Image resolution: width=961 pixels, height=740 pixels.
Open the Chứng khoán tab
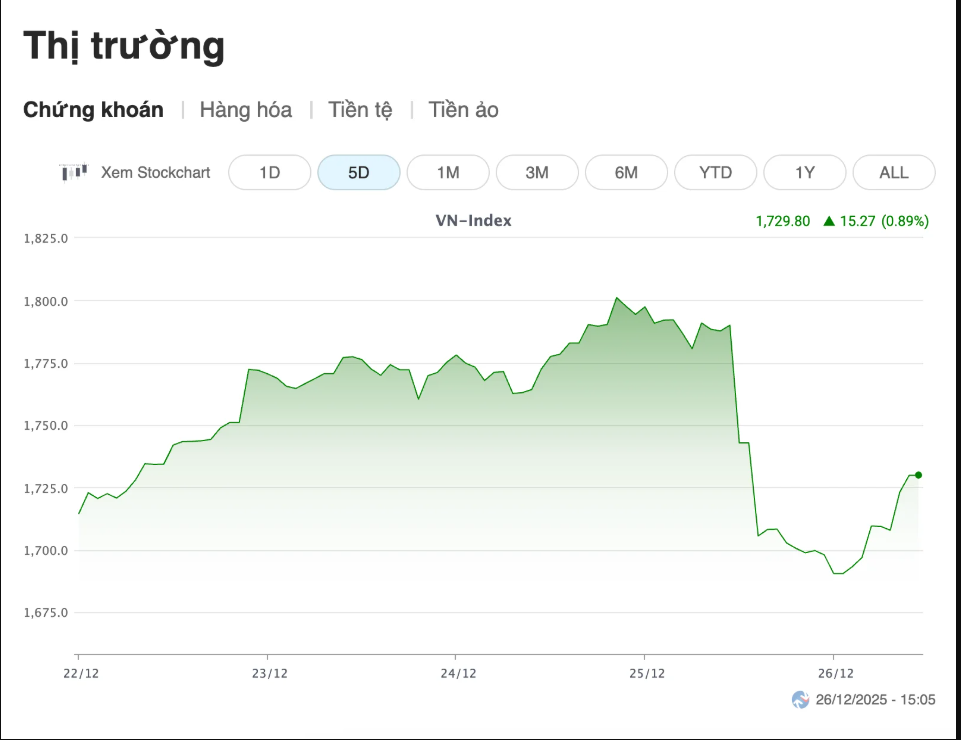click(94, 110)
